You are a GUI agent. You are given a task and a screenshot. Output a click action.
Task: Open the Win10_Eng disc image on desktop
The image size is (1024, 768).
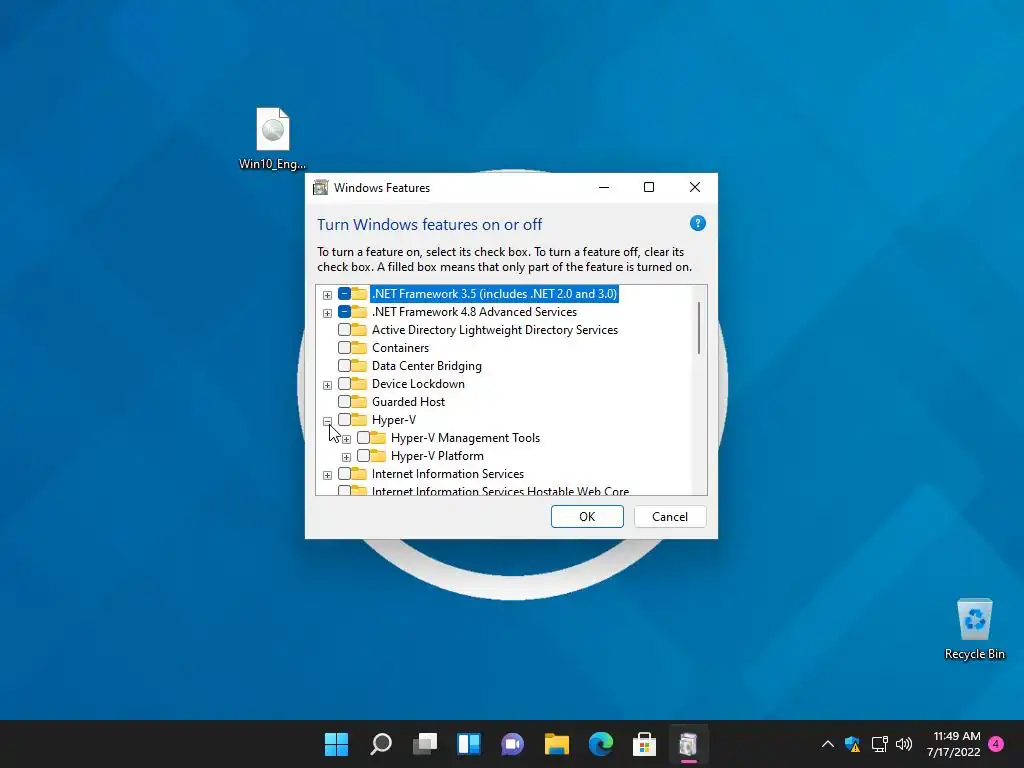click(272, 138)
